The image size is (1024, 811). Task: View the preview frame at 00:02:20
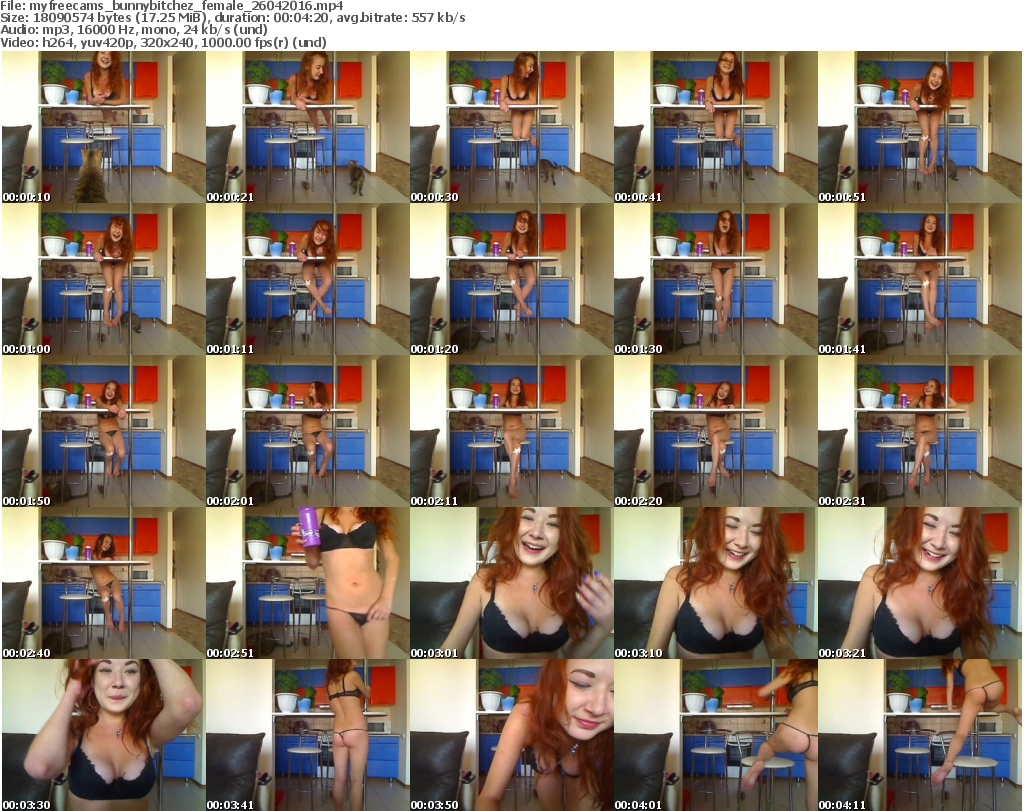coord(716,432)
